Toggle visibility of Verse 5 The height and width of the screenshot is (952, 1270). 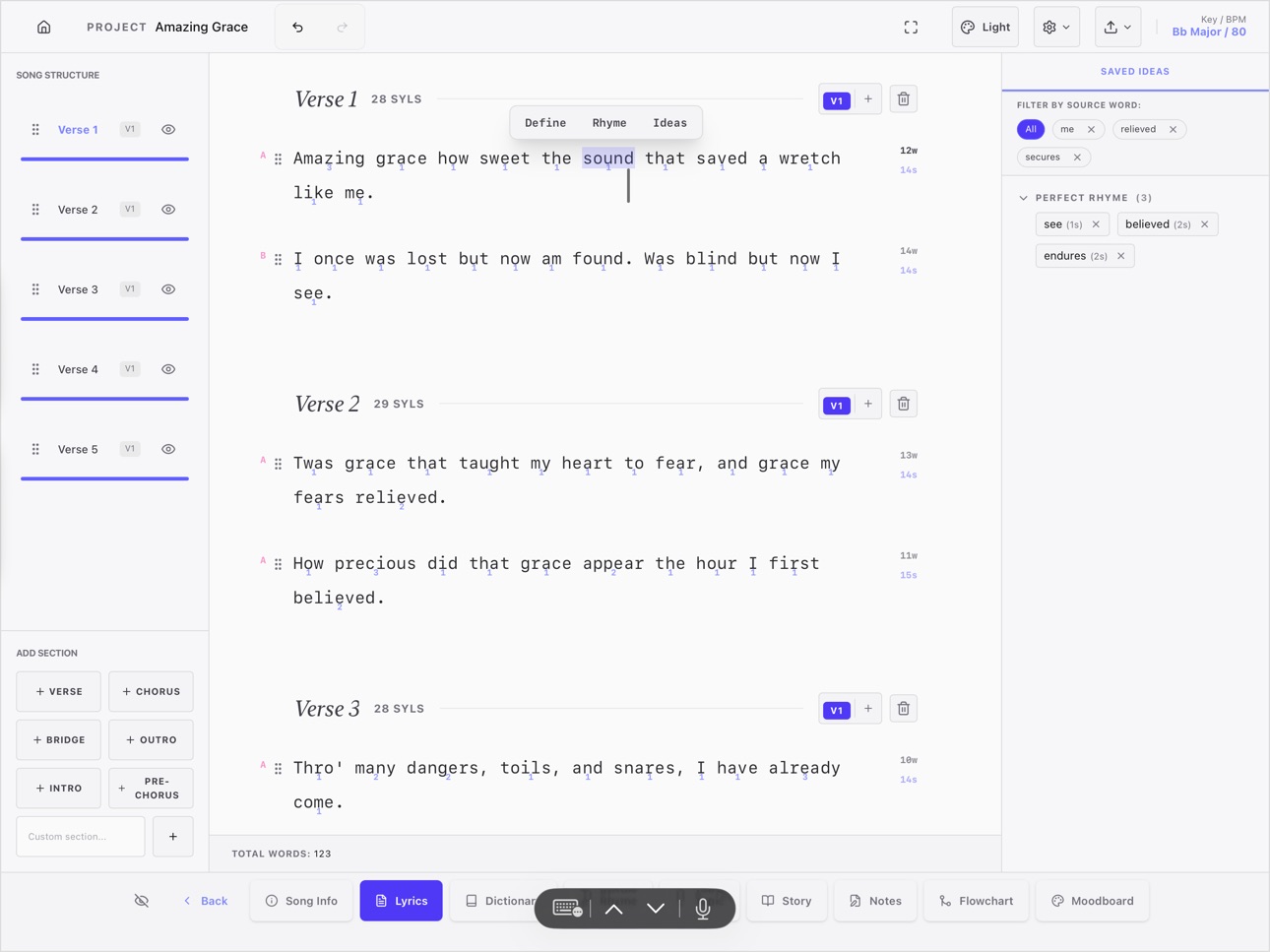(x=168, y=449)
